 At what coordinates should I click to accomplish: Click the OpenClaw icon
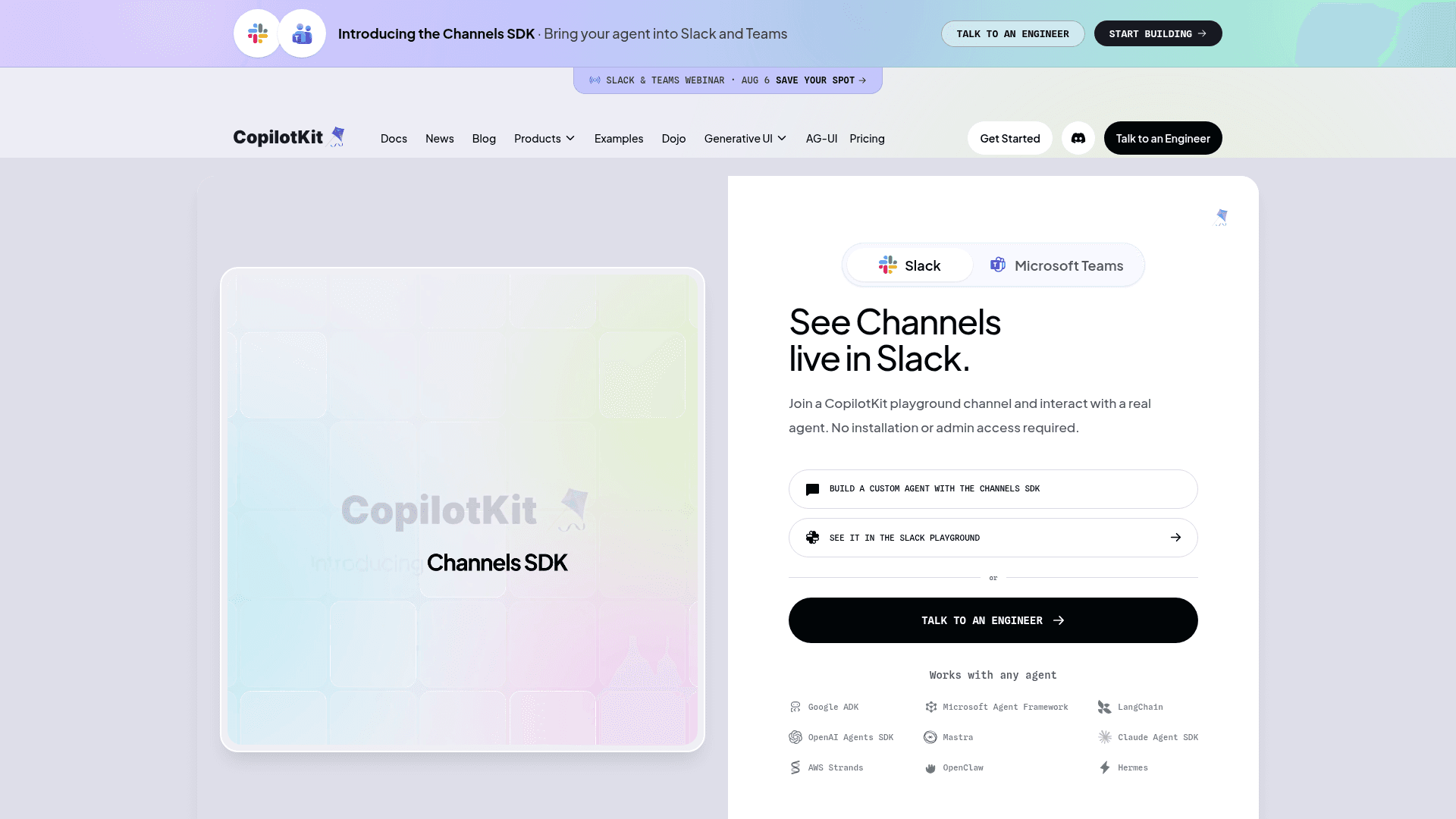[x=930, y=768]
